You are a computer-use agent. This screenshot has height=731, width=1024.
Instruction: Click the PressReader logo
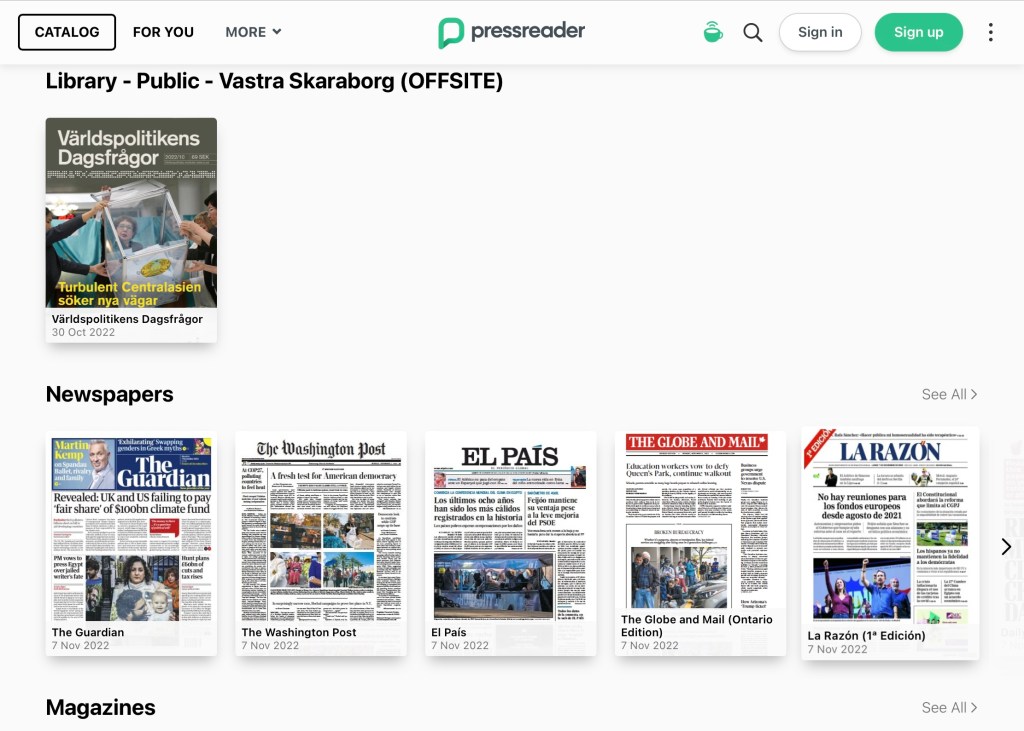coord(511,32)
